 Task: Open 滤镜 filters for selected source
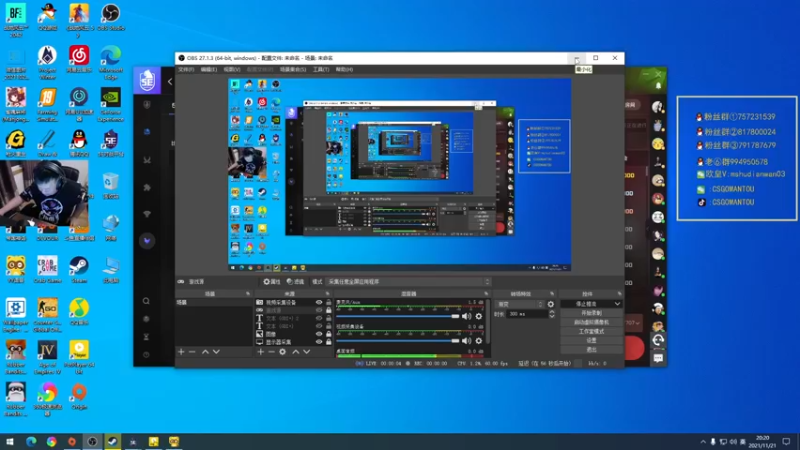click(x=295, y=282)
